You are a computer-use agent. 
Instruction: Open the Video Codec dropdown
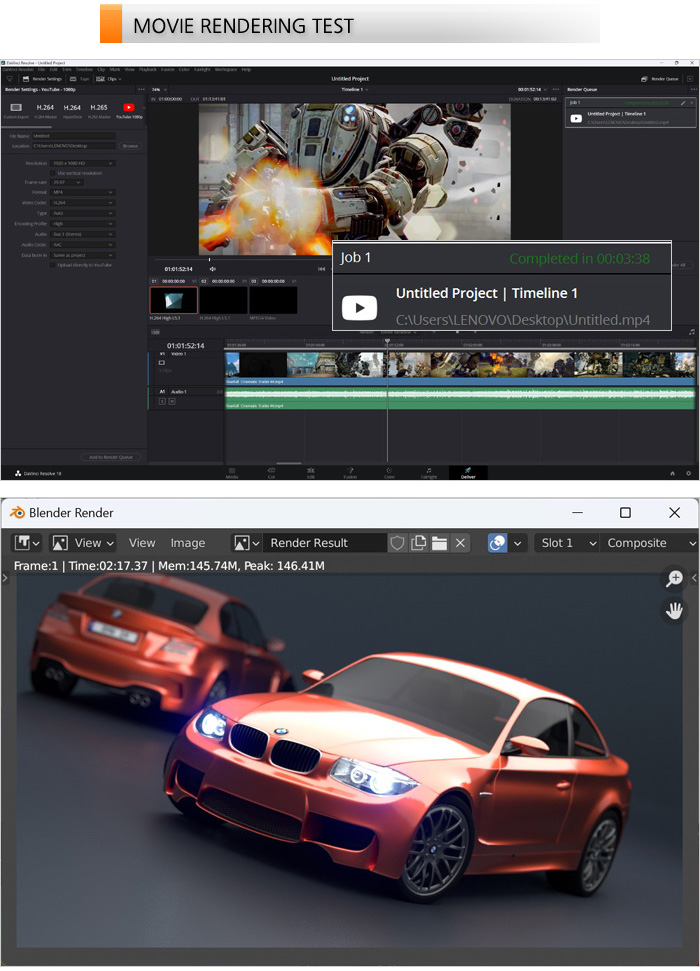[x=83, y=202]
